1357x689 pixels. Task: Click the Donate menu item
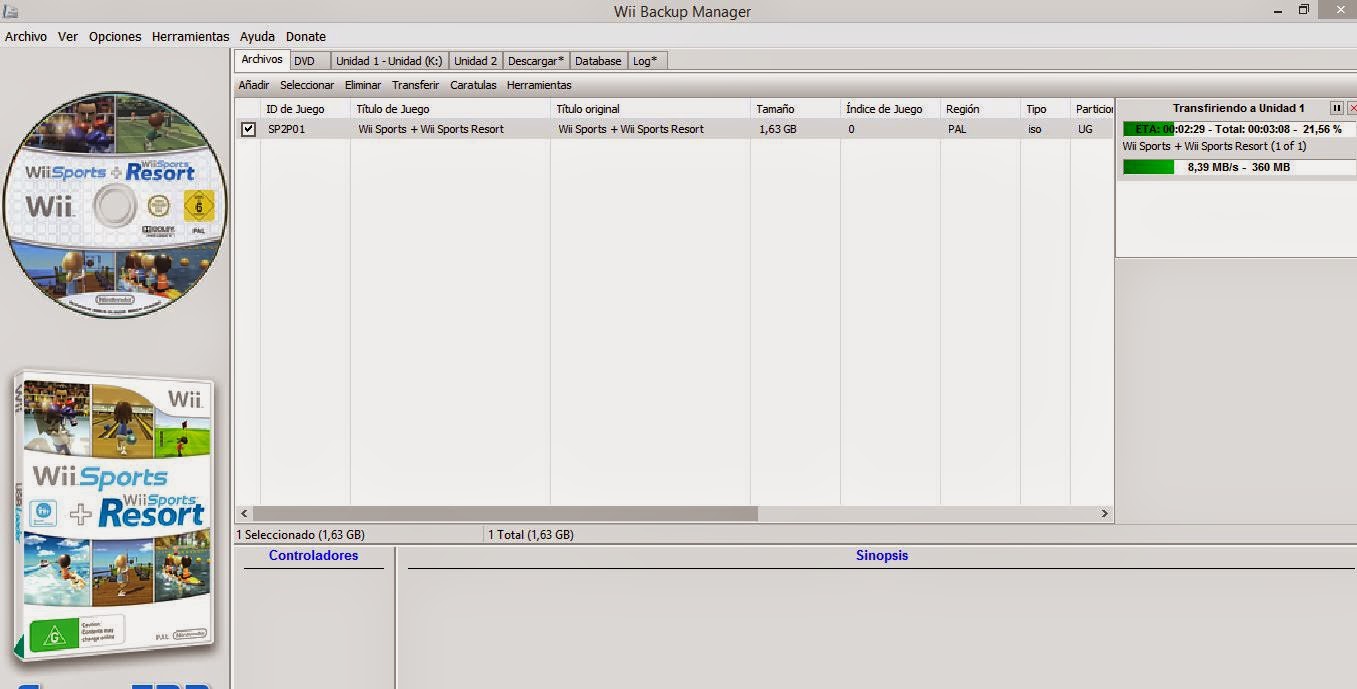point(305,36)
